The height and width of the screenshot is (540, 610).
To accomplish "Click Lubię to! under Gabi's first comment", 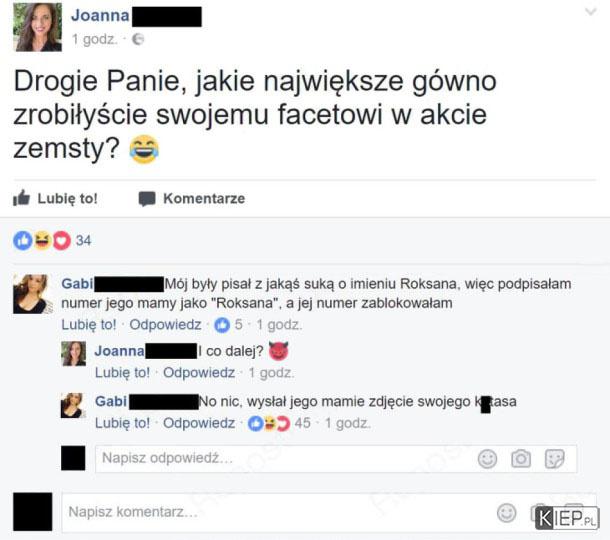I will 89,324.
